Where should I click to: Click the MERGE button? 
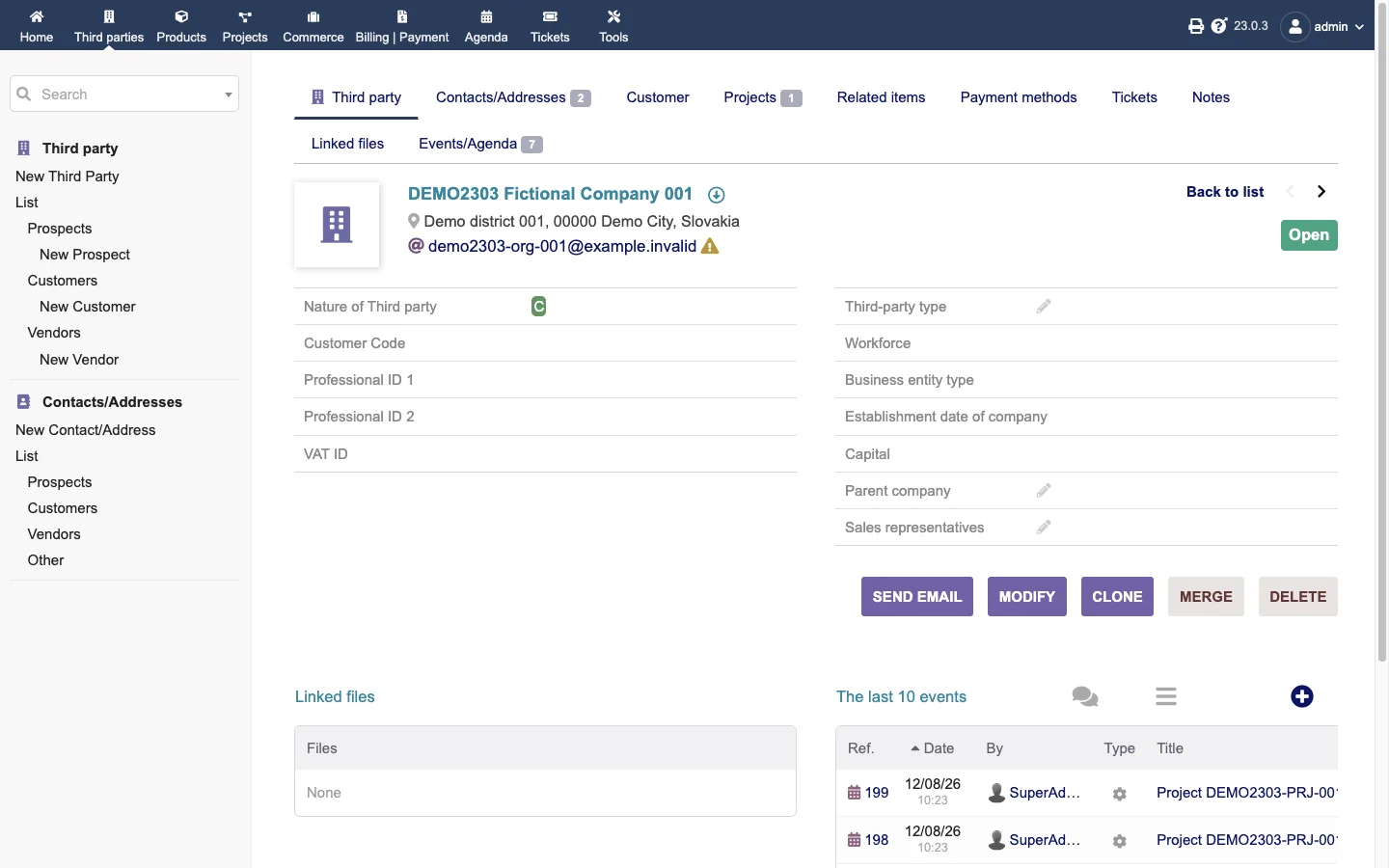coord(1206,597)
